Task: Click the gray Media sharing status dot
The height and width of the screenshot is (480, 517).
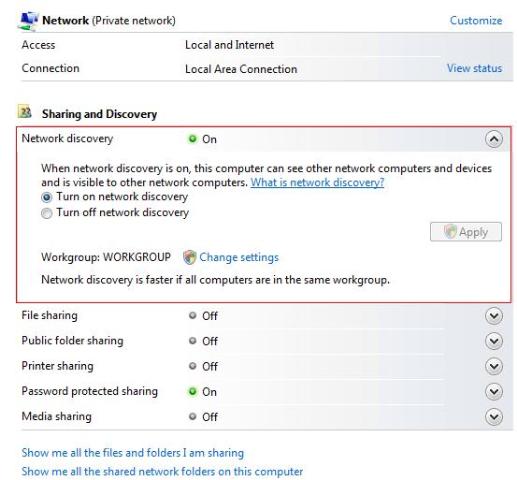Action: point(192,416)
